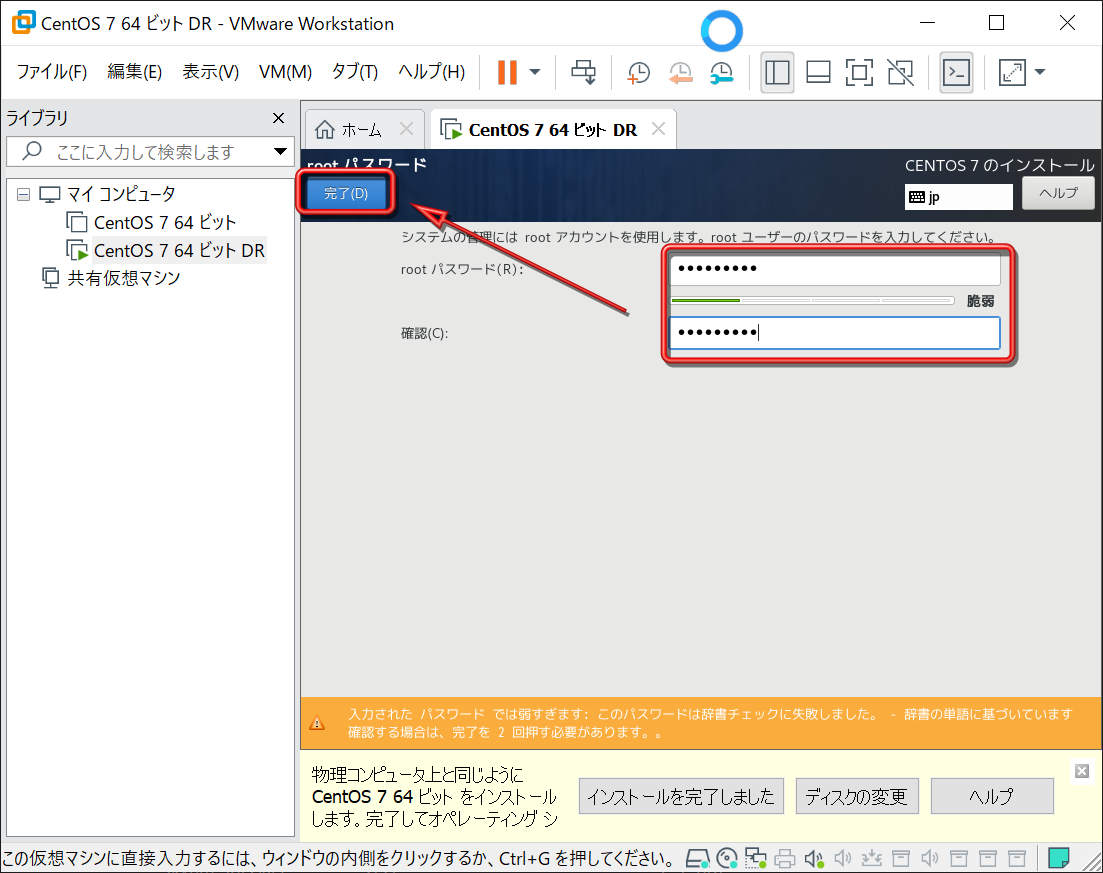The width and height of the screenshot is (1103, 873).
Task: Select マイ コンピュータ in the library
Action: (x=120, y=194)
